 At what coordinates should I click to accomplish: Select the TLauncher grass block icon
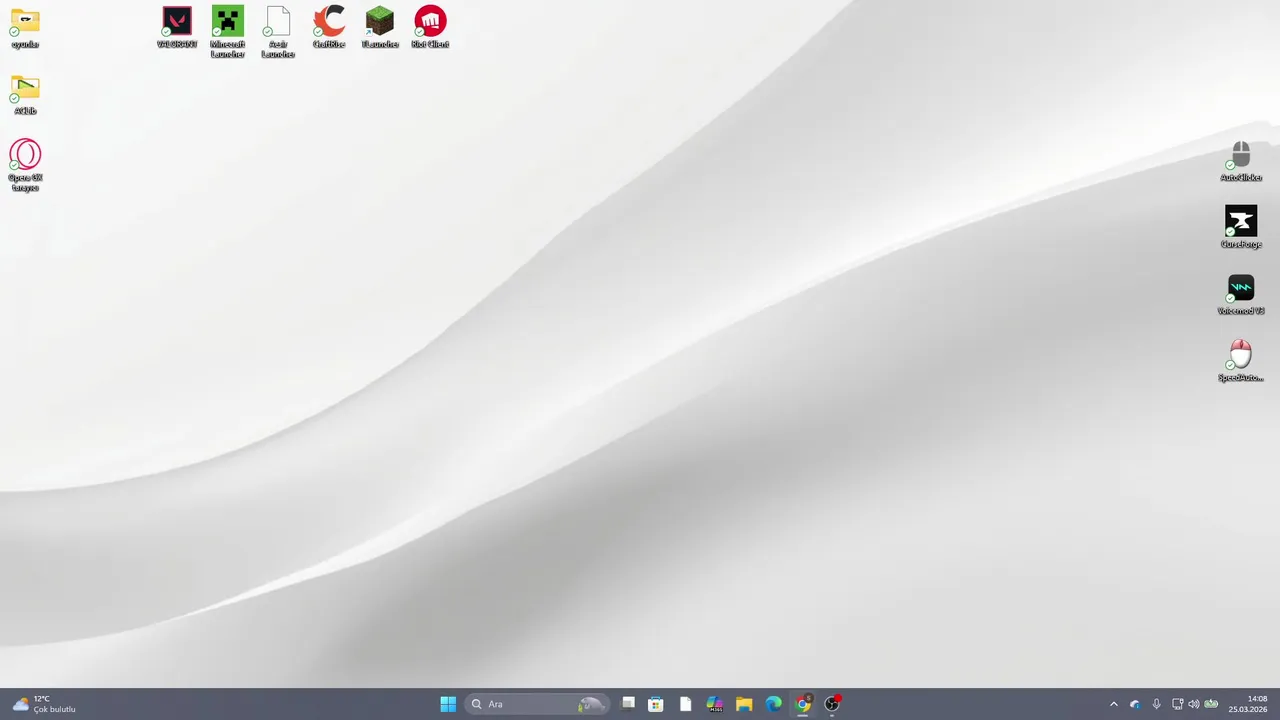380,27
